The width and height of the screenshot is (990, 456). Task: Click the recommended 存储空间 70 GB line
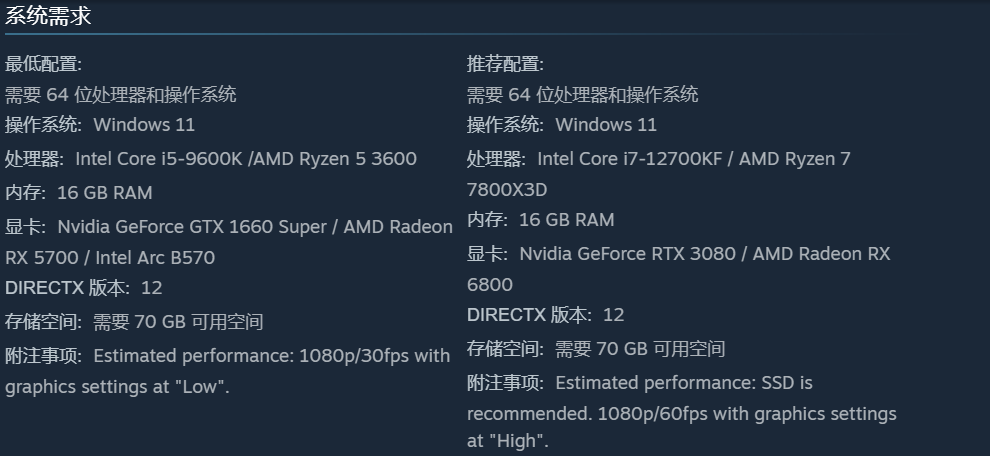tap(596, 349)
